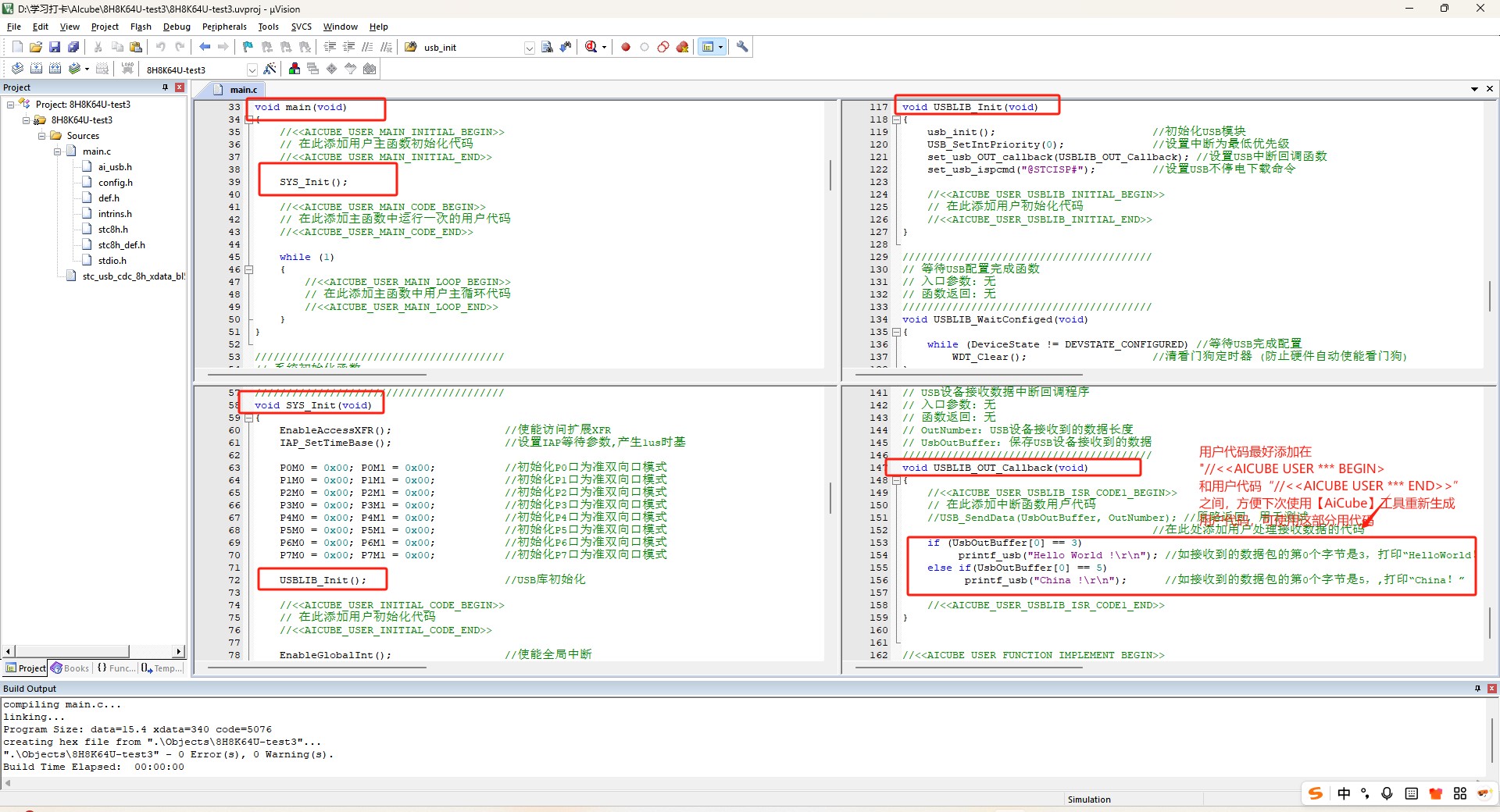Viewport: 1500px width, 812px height.
Task: Open Options for Target magic wand icon
Action: click(270, 69)
